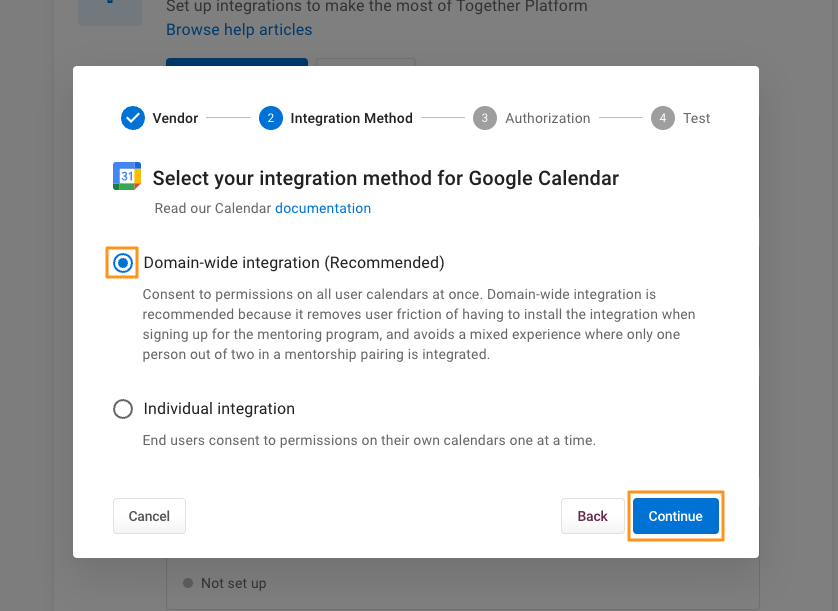This screenshot has height=611, width=838.
Task: Click the numbered circle for Integration Method
Action: point(270,118)
